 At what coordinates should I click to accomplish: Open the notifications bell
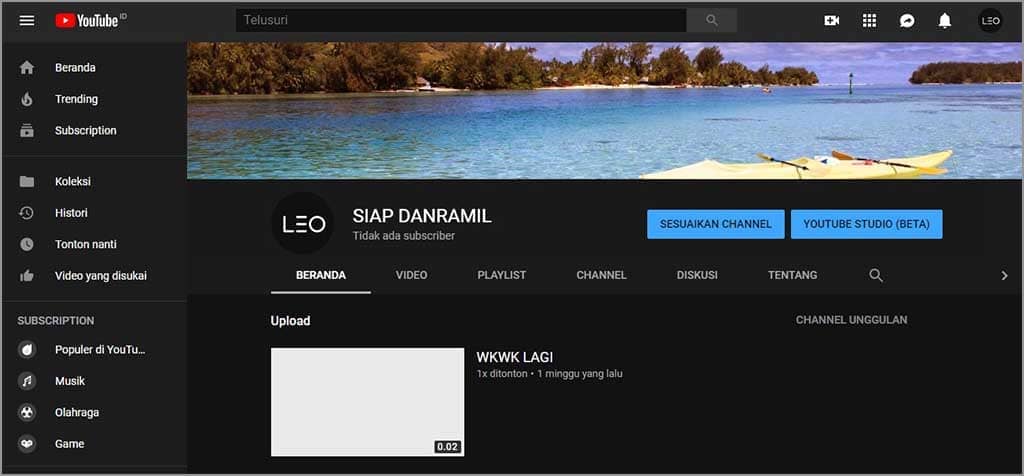coord(944,21)
